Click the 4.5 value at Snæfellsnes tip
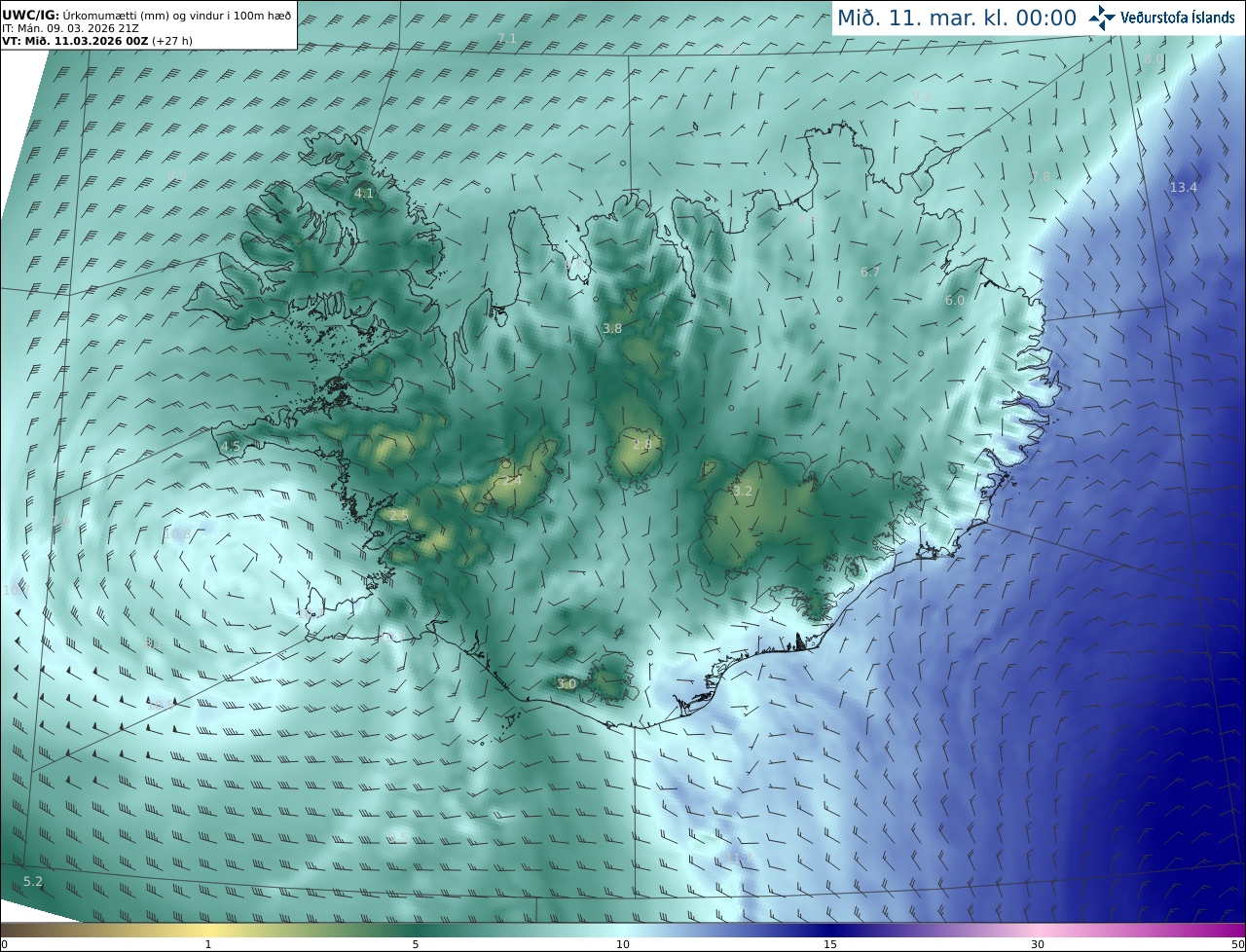 231,447
